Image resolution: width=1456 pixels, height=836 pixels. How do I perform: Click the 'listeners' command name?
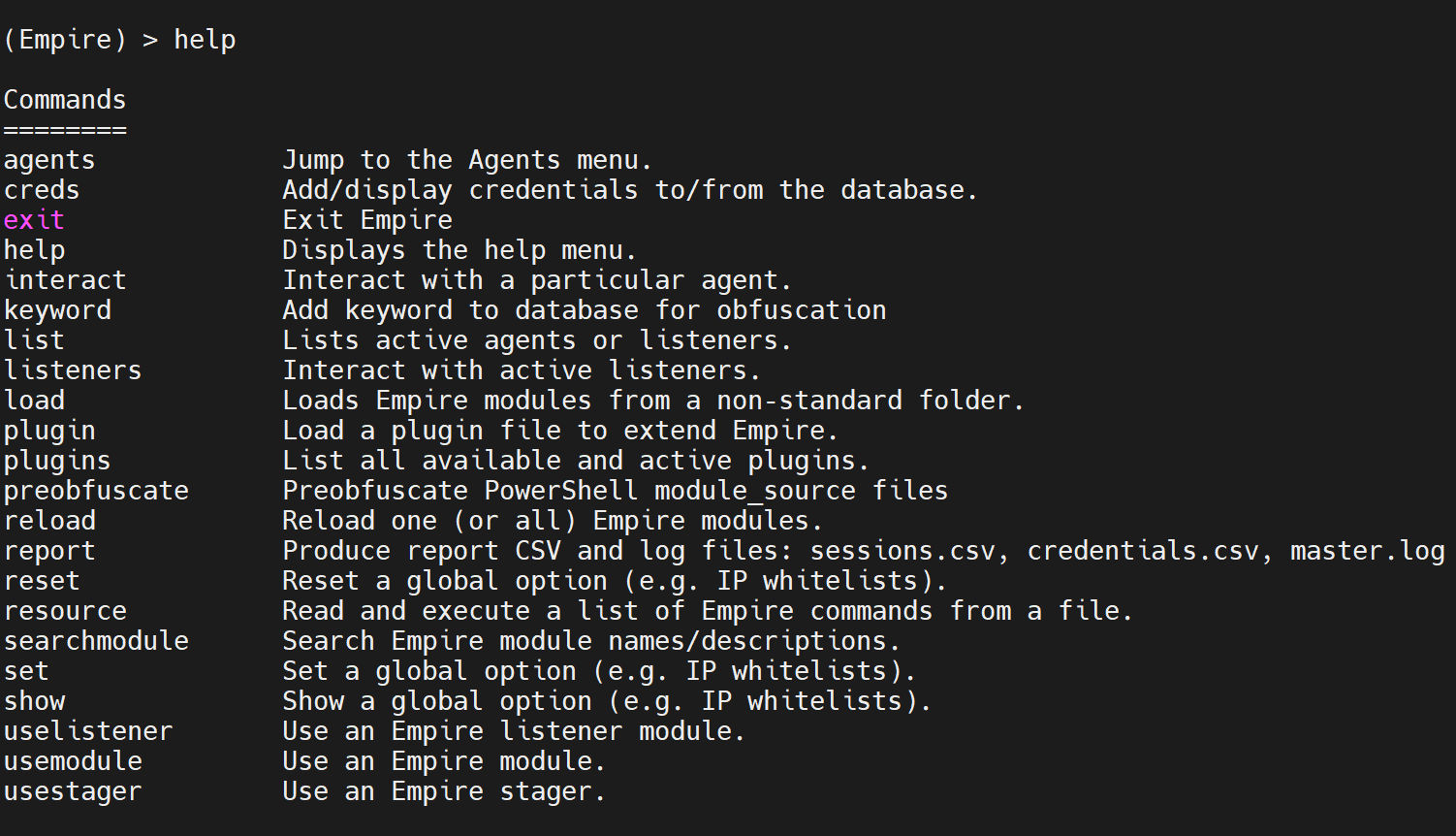73,370
